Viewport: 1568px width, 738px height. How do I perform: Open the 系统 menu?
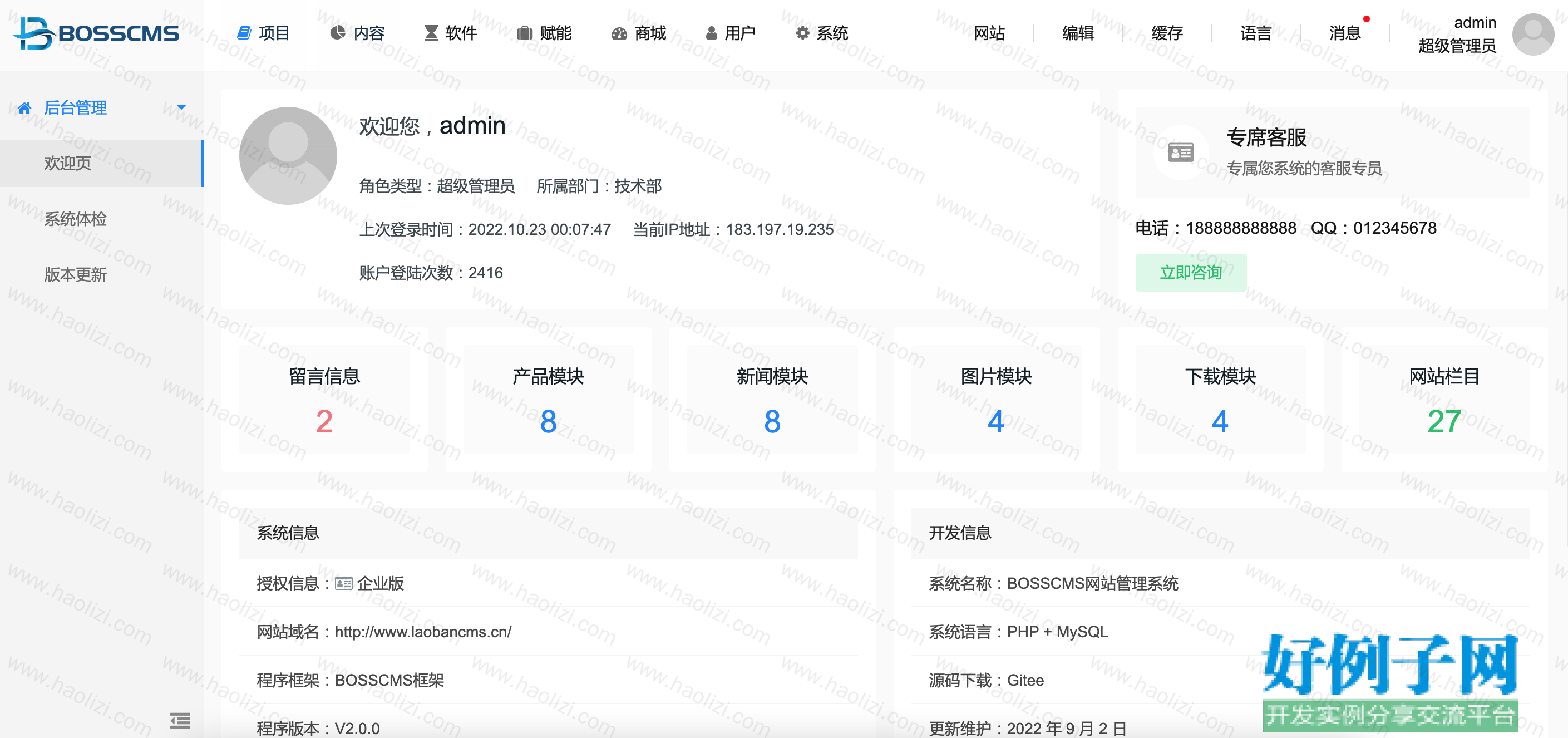click(x=822, y=33)
